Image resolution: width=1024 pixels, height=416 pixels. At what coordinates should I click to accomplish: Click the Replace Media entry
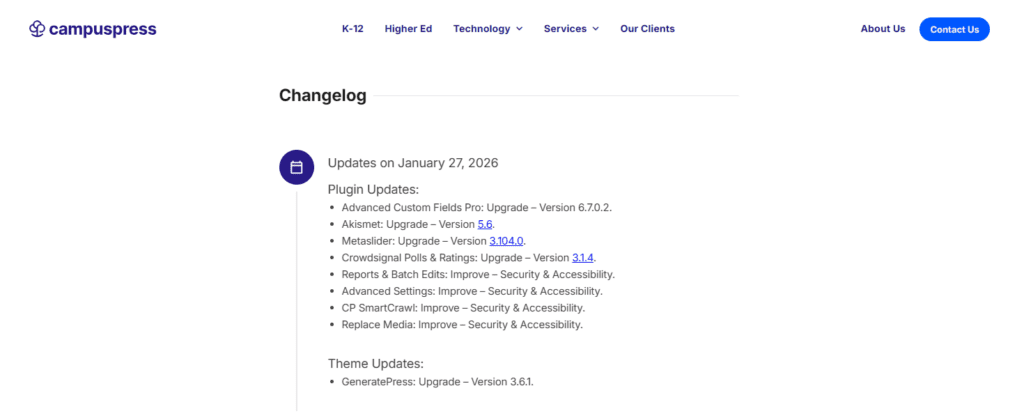coord(462,324)
